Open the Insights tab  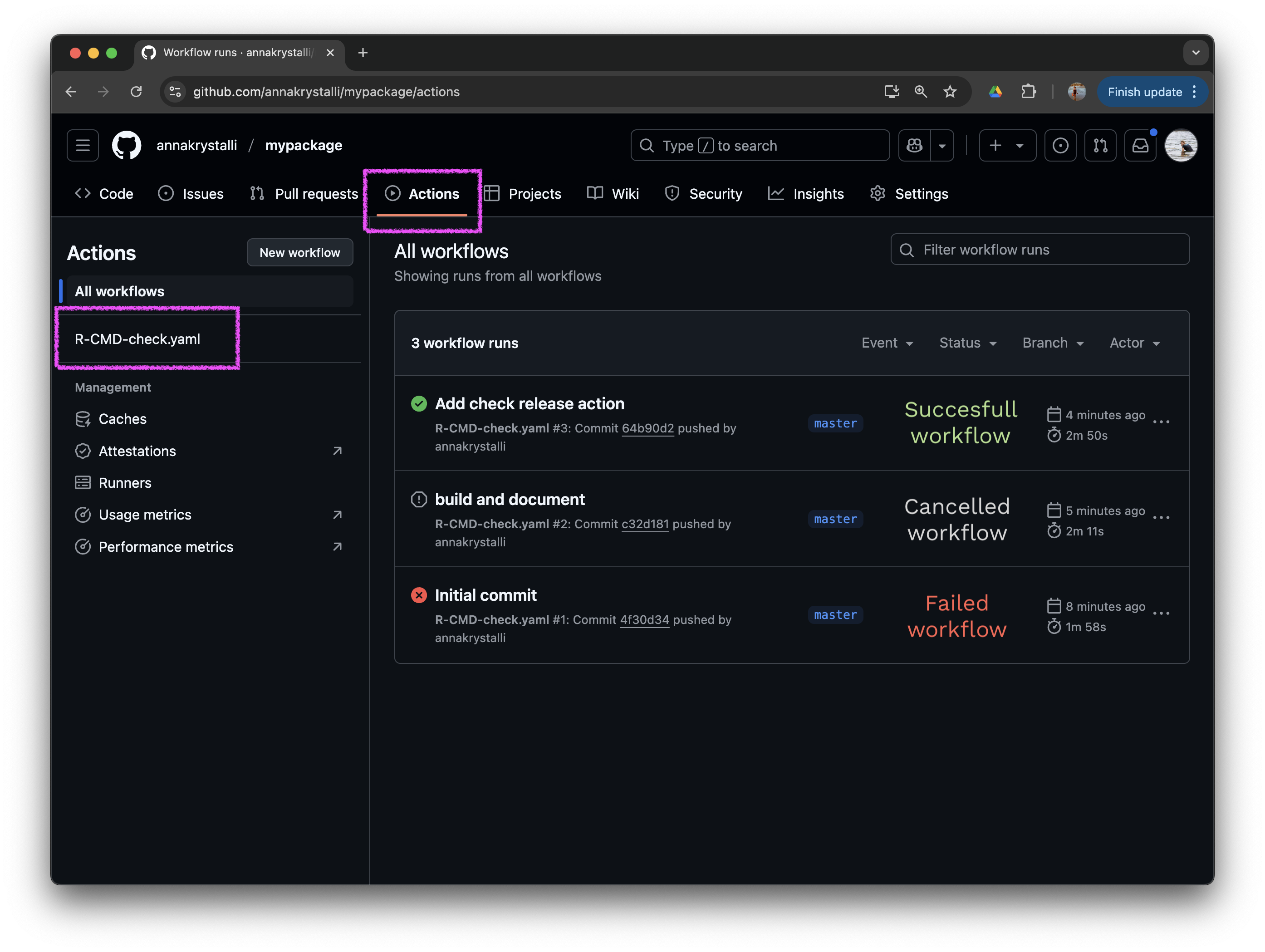806,194
